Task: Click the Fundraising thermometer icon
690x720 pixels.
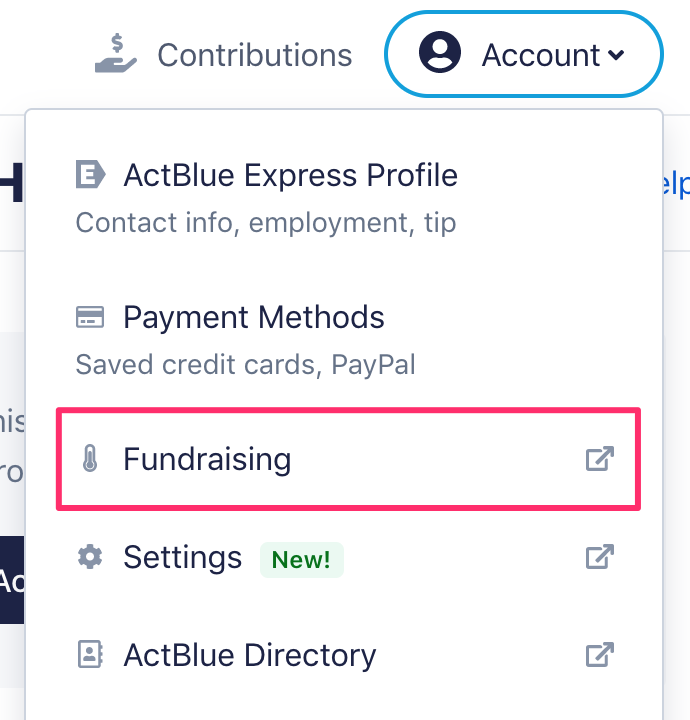Action: point(91,460)
